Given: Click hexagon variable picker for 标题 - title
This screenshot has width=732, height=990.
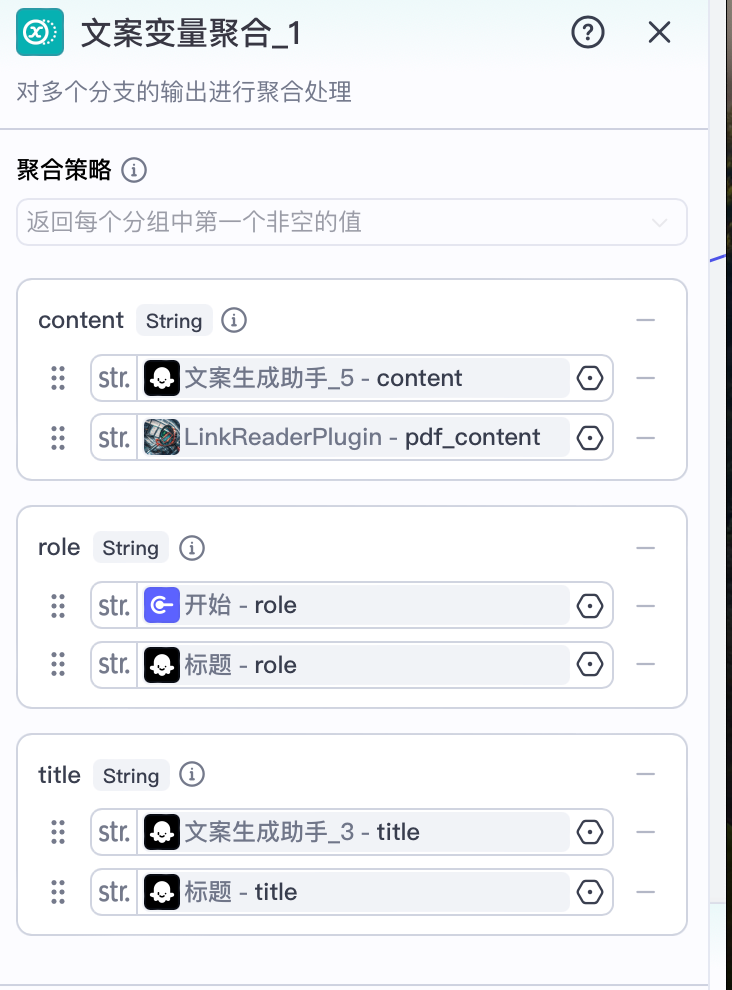Looking at the screenshot, I should click(590, 892).
